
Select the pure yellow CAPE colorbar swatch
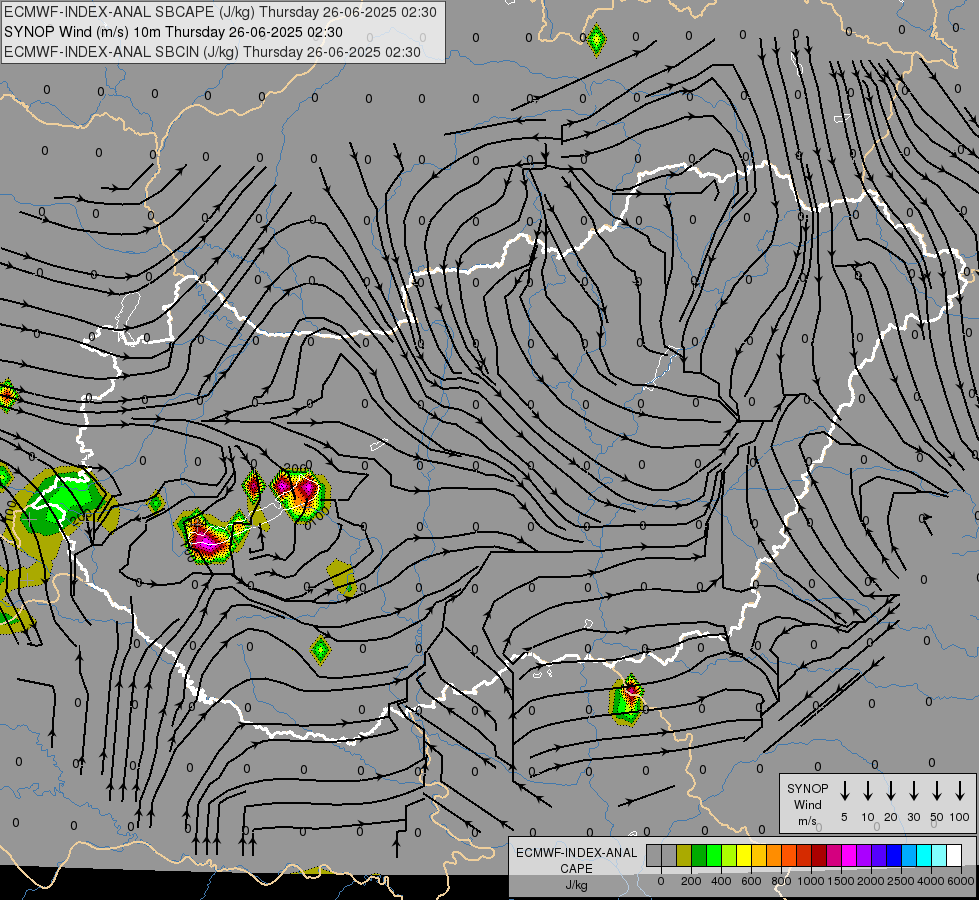point(744,855)
